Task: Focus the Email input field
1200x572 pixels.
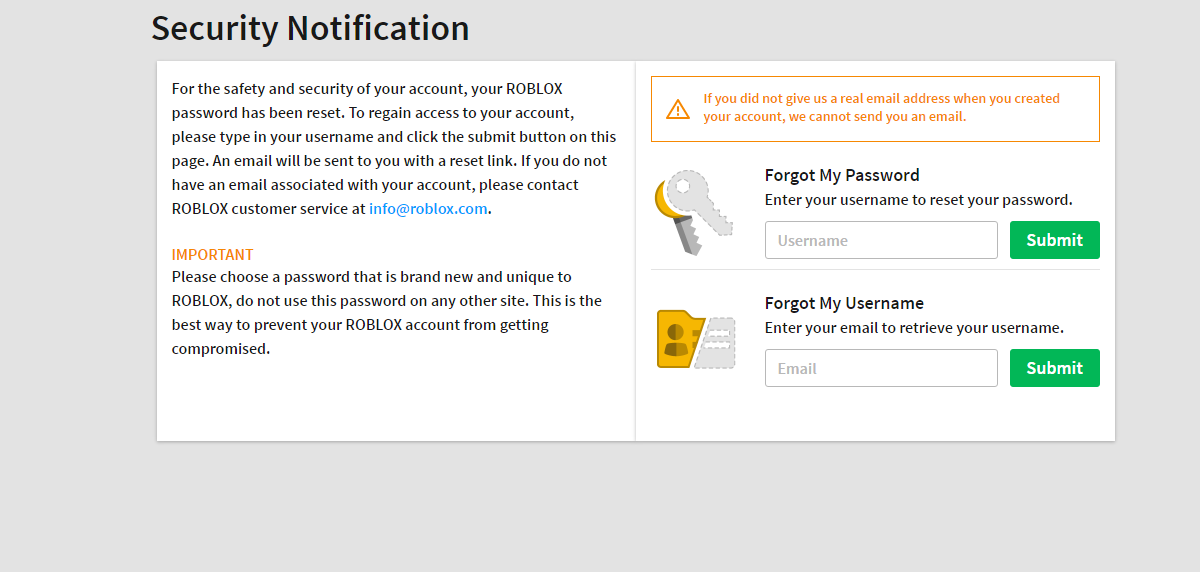Action: coord(881,368)
